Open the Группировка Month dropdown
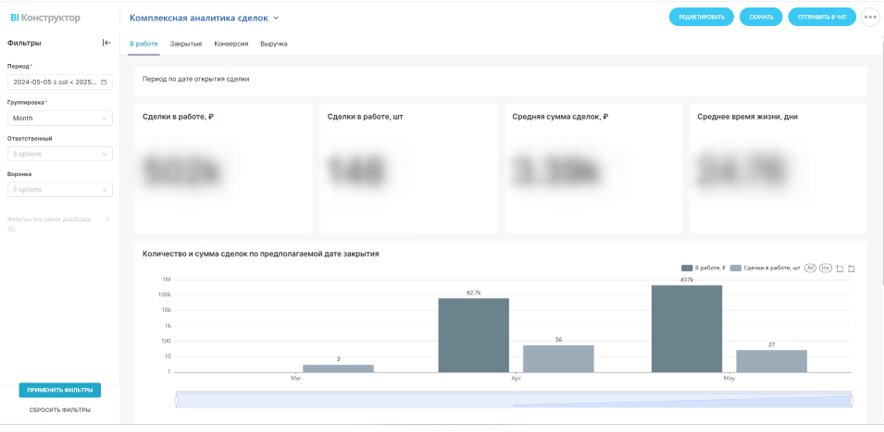The width and height of the screenshot is (884, 432). (60, 118)
